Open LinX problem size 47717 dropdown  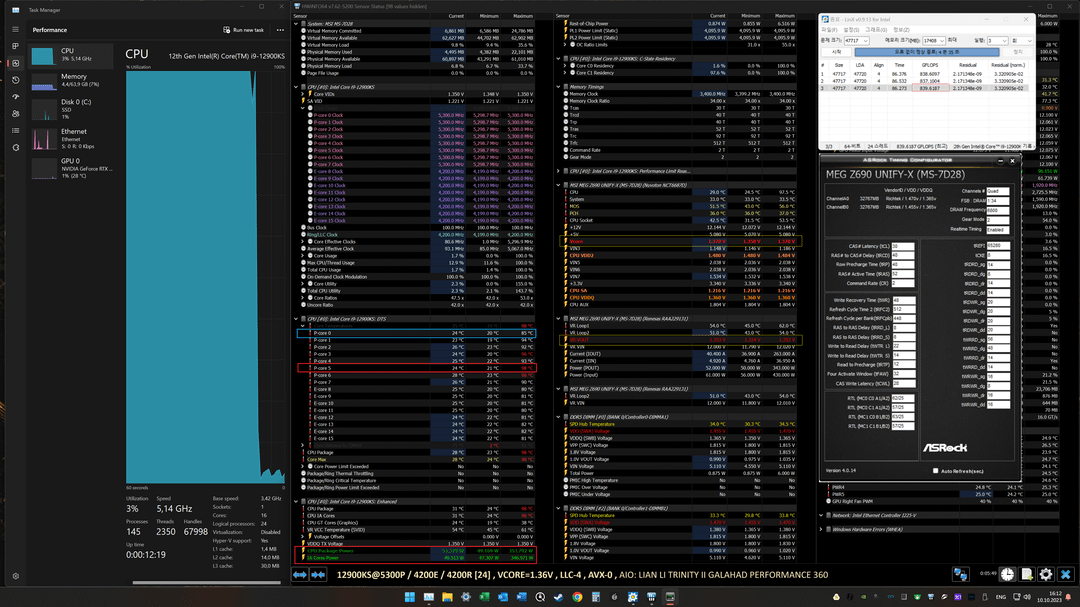856,41
